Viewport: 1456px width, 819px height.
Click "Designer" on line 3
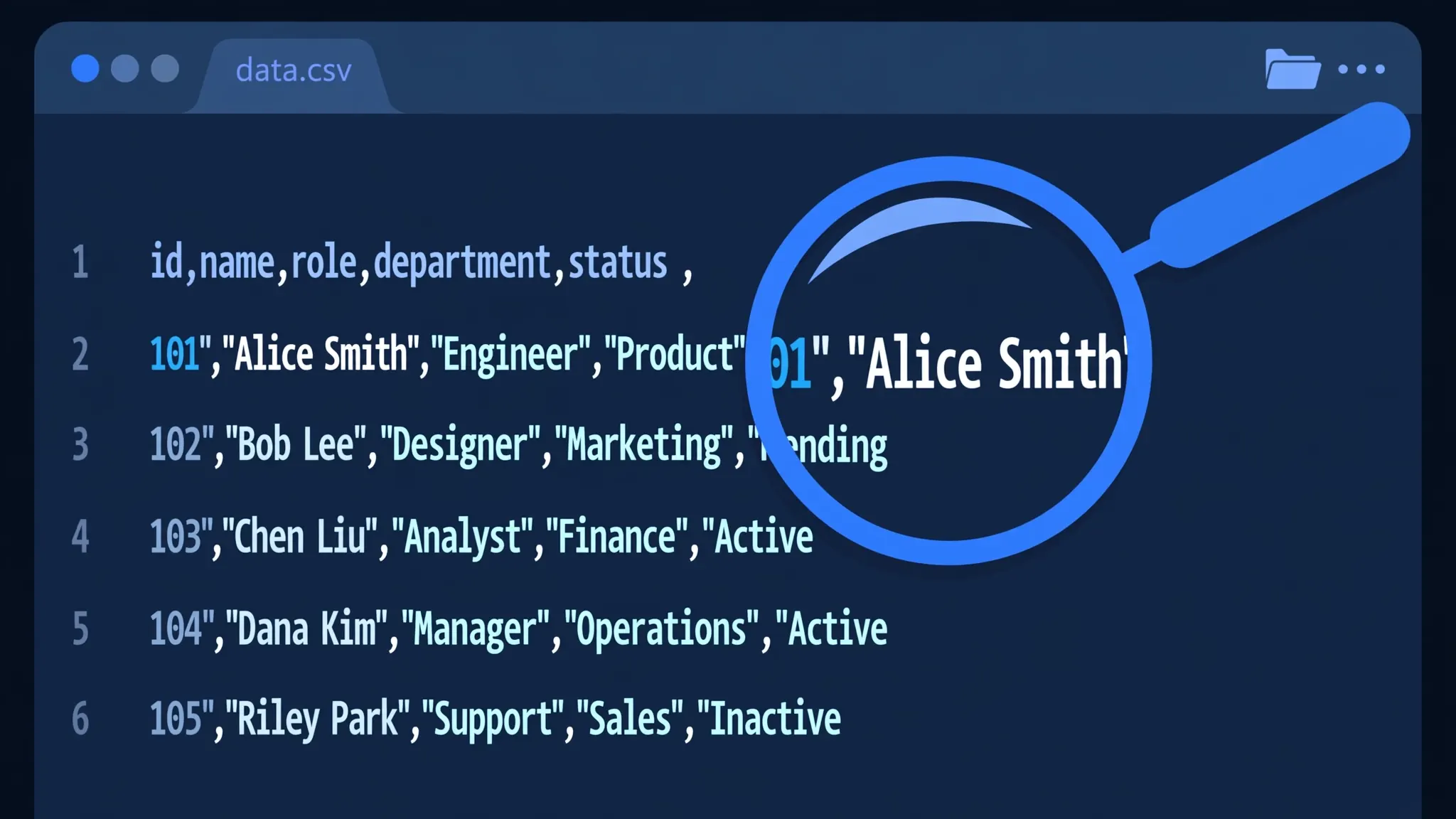pos(461,446)
